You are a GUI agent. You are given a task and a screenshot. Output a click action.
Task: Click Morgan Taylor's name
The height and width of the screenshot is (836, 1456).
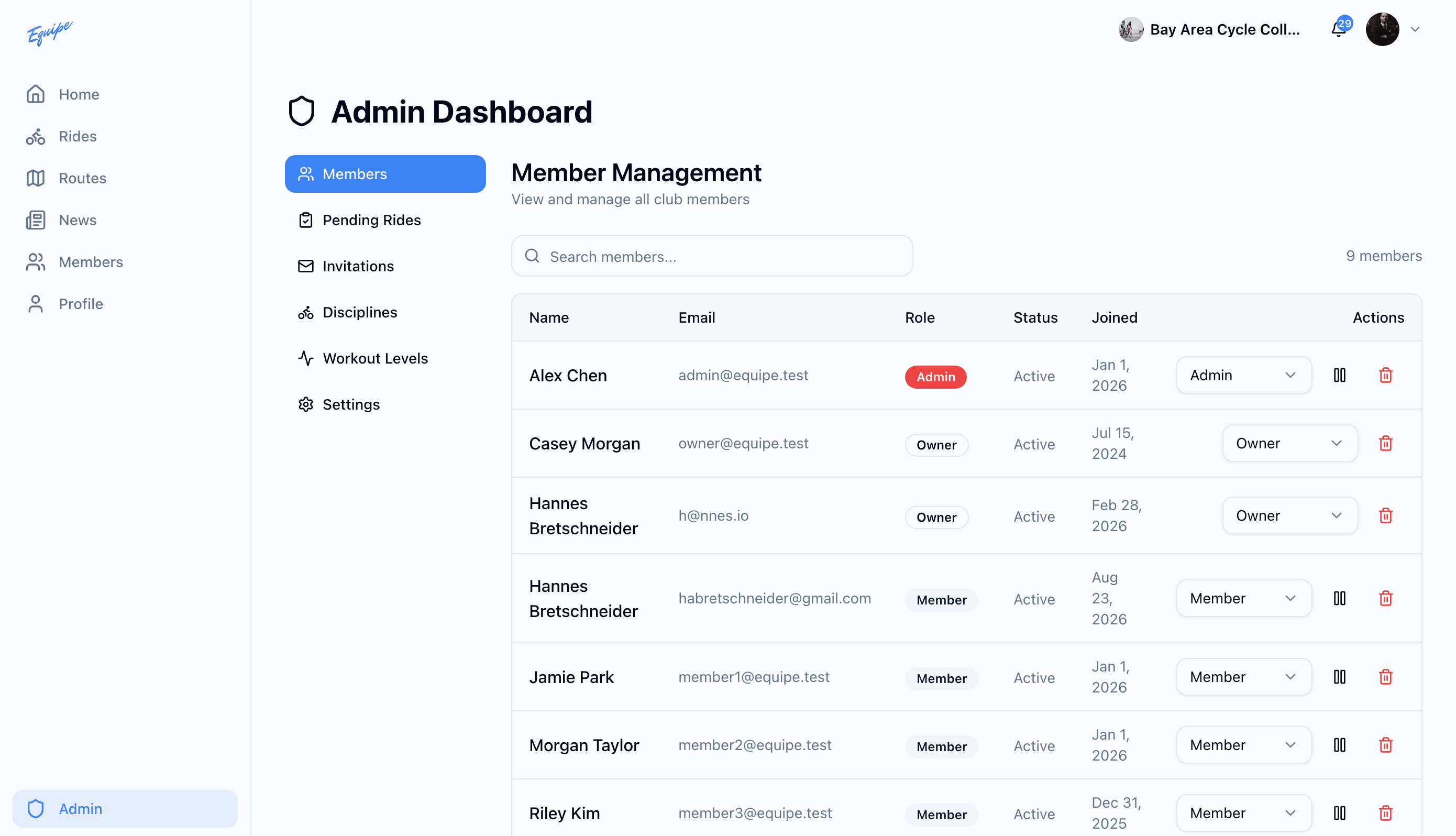point(583,745)
